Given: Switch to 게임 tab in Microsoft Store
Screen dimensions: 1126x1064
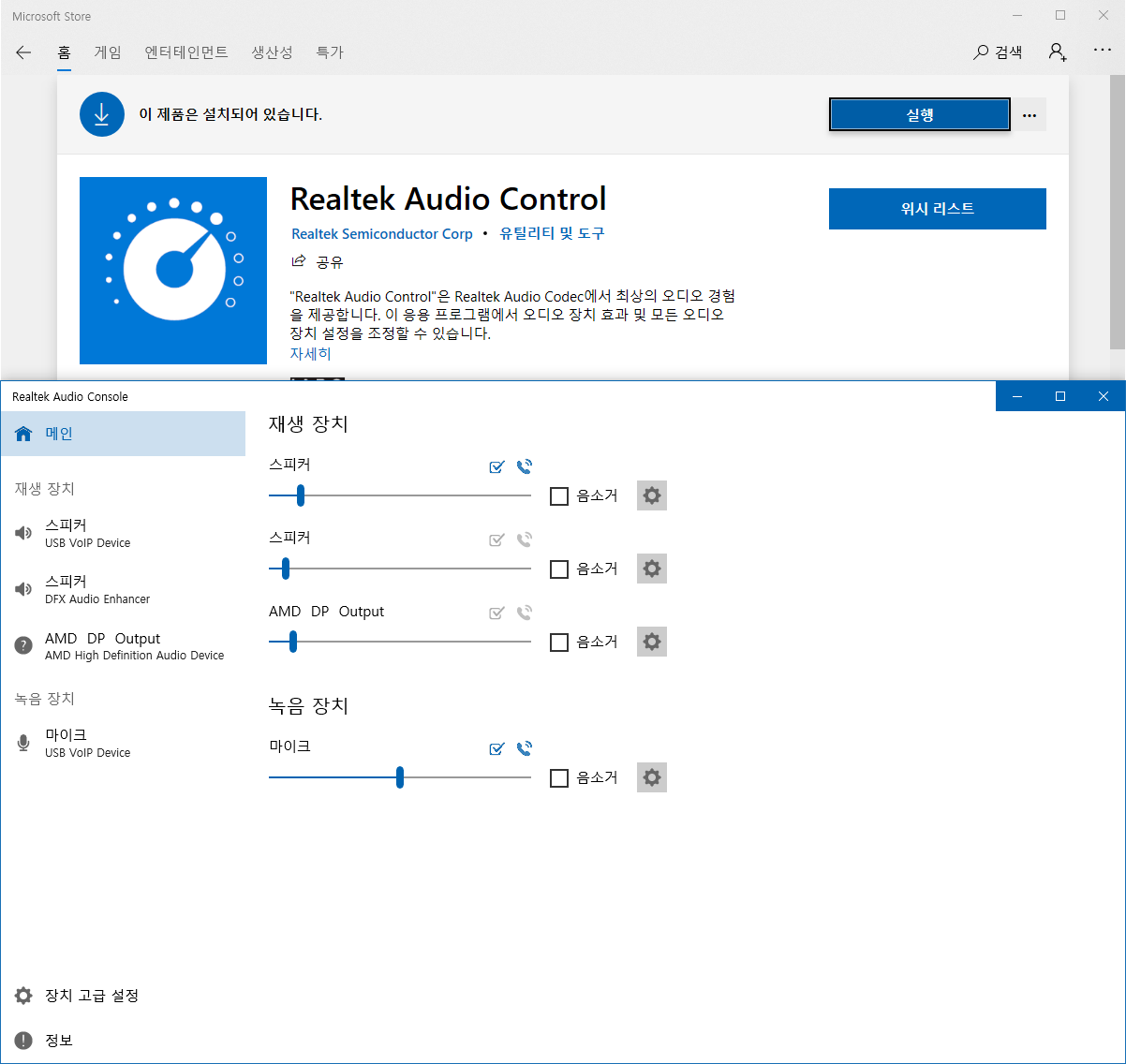Looking at the screenshot, I should [x=108, y=52].
